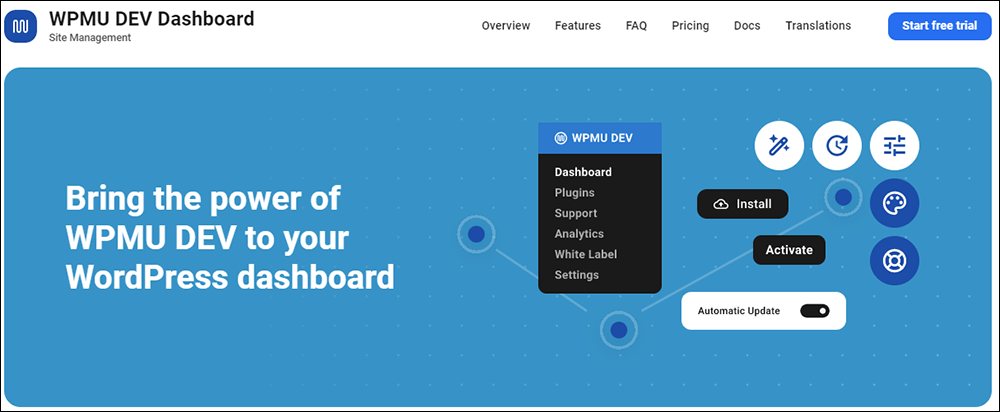Viewport: 1000px width, 412px height.
Task: Open the Translations nav item
Action: tap(818, 26)
